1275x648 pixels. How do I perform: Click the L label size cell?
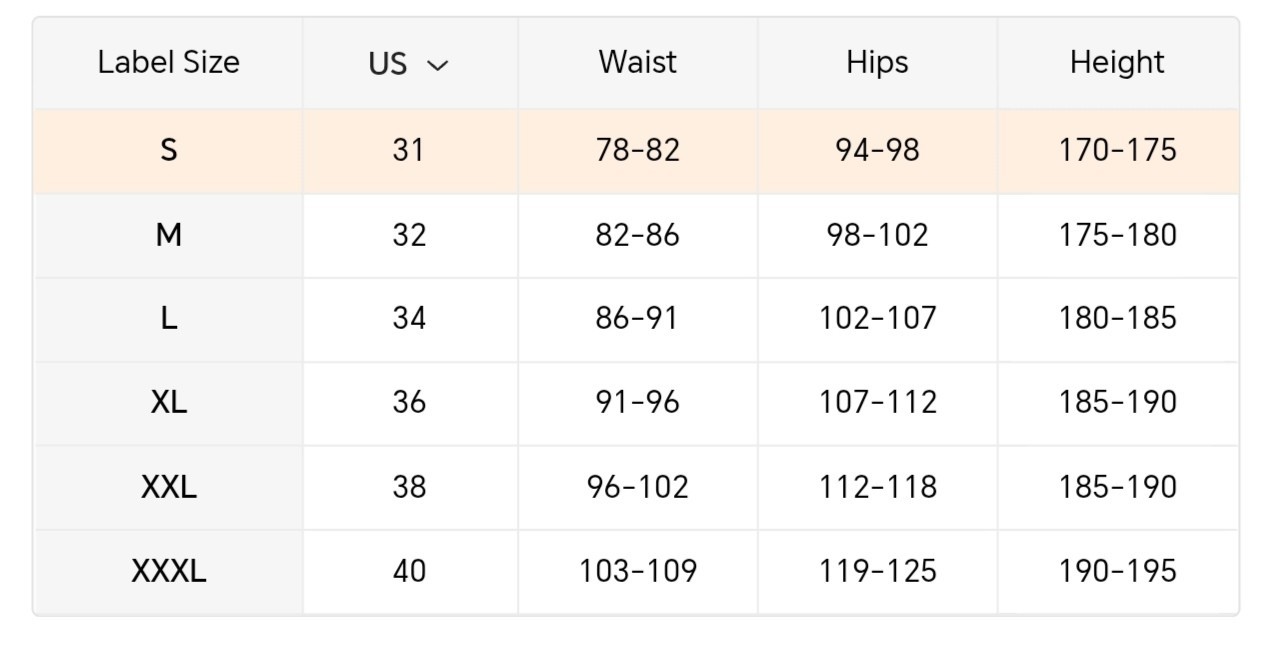pos(168,319)
